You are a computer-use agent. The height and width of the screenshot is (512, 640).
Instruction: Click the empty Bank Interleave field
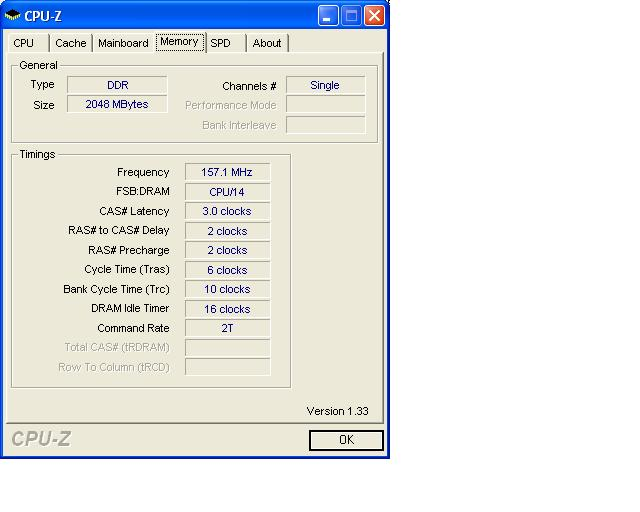tap(325, 125)
